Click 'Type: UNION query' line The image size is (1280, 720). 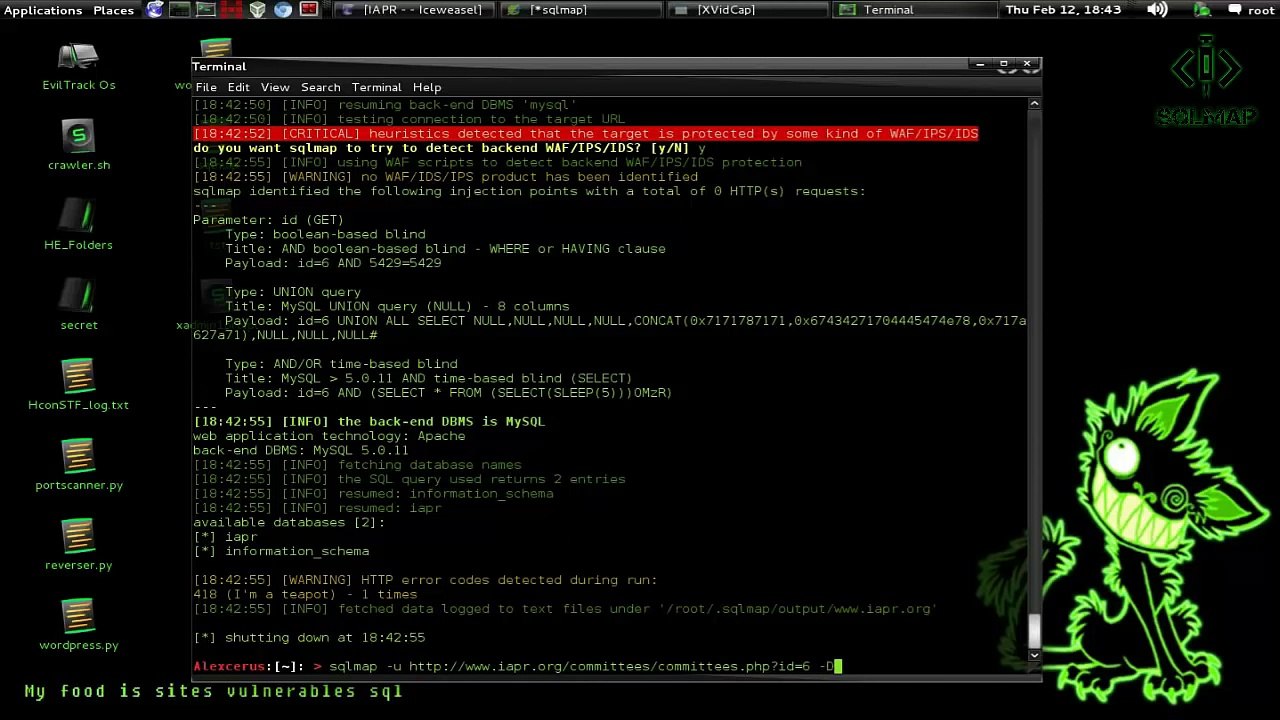(293, 292)
